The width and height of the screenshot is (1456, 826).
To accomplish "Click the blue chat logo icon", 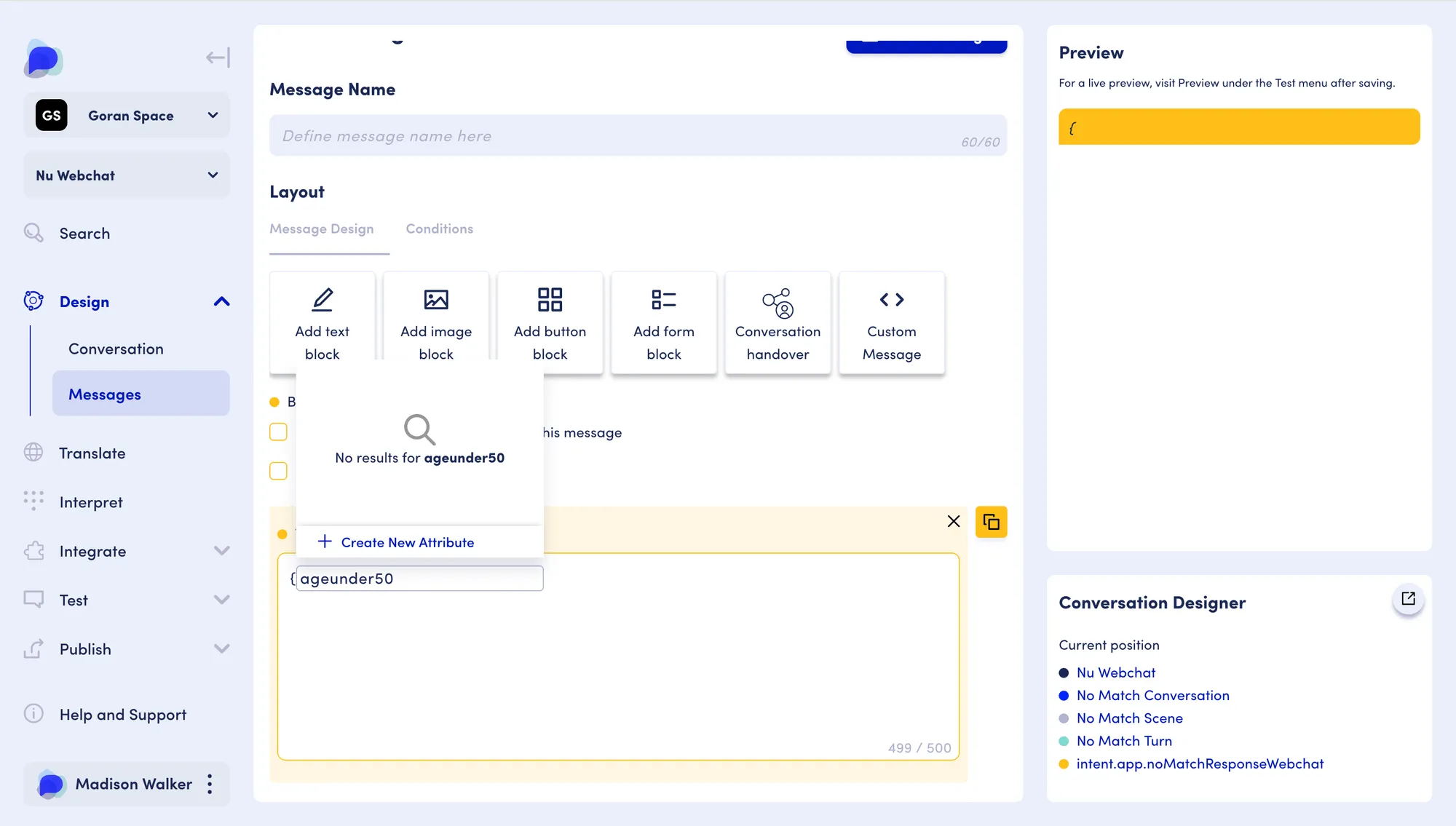I will (x=43, y=59).
